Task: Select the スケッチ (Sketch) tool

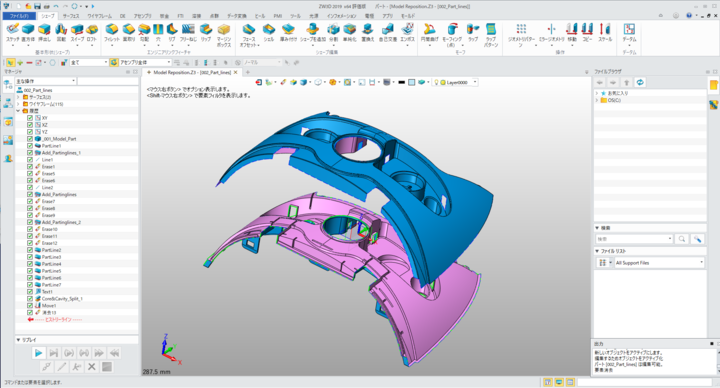Action: (12, 33)
